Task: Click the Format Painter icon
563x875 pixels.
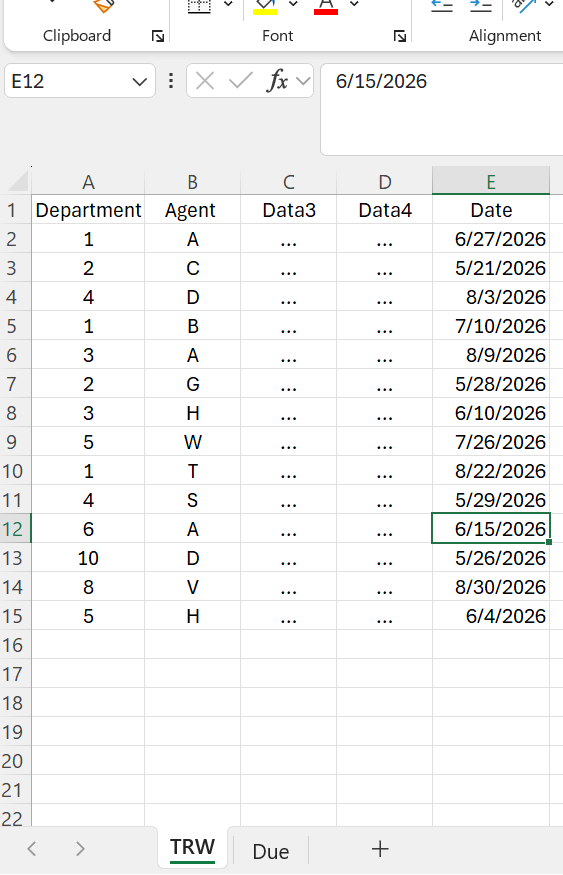Action: click(104, 6)
